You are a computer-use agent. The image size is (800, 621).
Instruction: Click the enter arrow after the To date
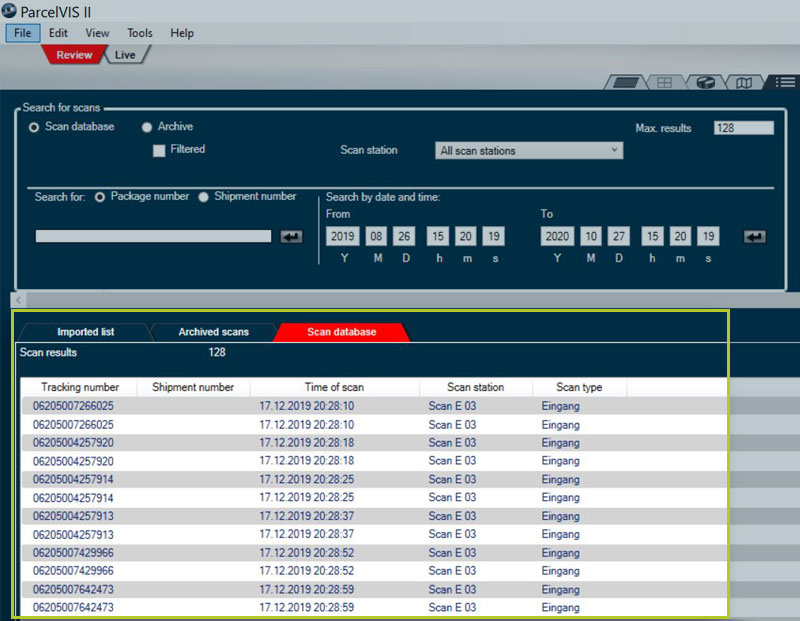755,237
